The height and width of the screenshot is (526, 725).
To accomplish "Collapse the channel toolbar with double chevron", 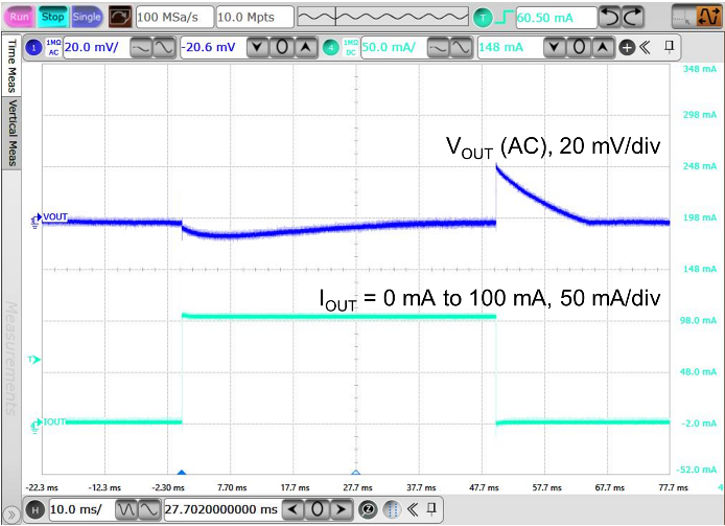I will point(646,47).
